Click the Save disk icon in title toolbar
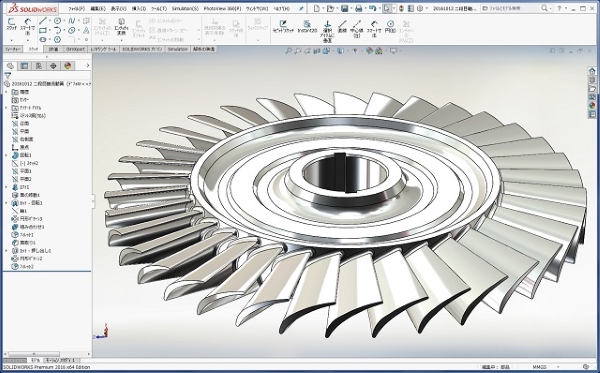Viewport: 600px width, 373px height. (x=344, y=8)
